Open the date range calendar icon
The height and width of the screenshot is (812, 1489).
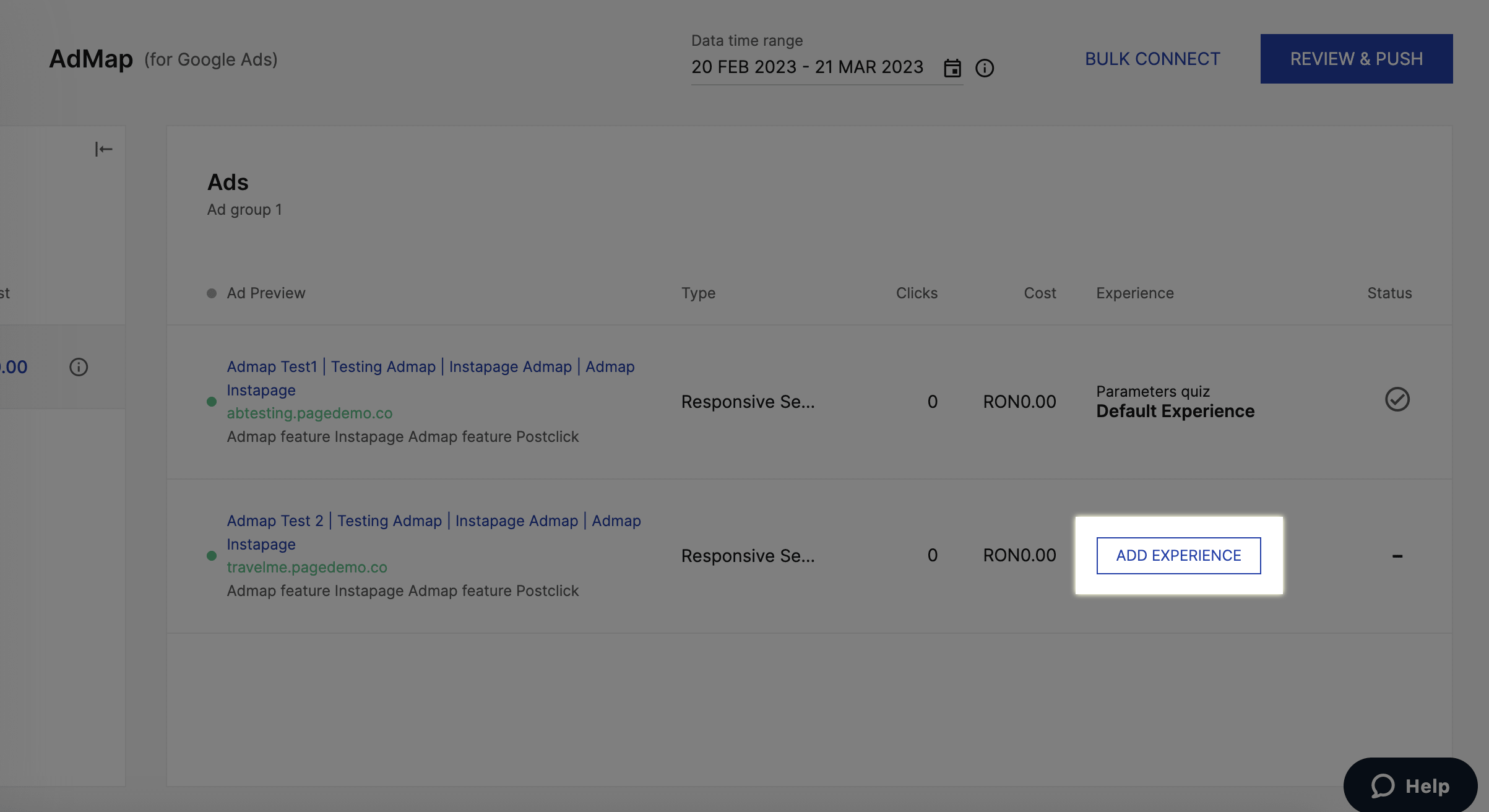[952, 67]
